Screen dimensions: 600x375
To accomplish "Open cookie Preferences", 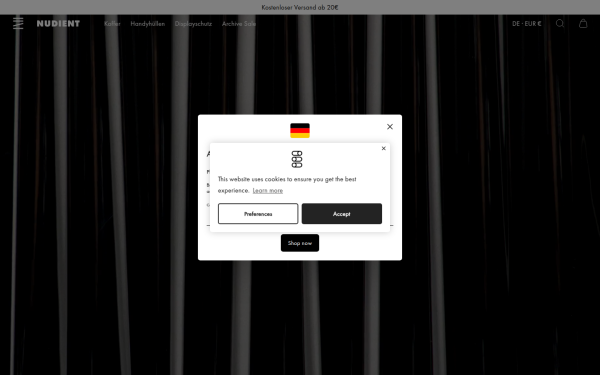I will (x=258, y=214).
